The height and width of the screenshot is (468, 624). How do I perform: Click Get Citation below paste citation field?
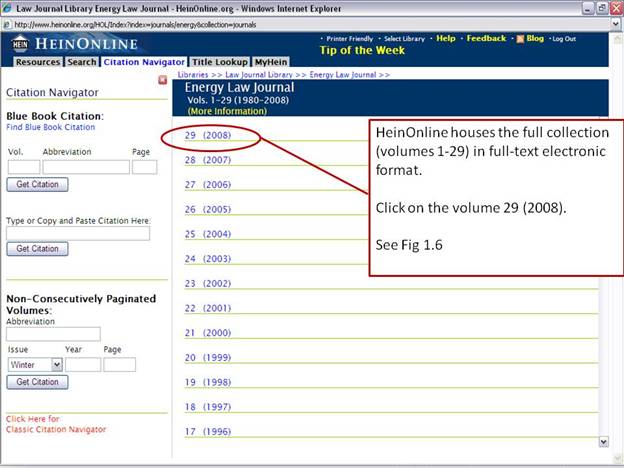point(37,249)
